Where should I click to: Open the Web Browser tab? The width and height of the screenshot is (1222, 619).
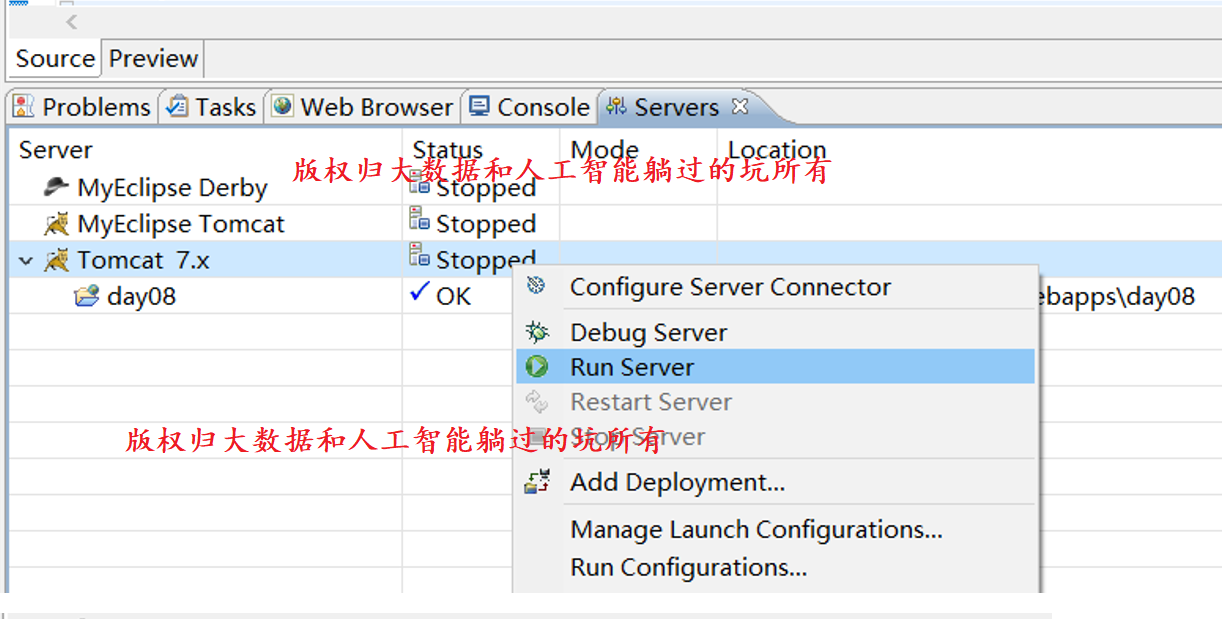tap(363, 107)
